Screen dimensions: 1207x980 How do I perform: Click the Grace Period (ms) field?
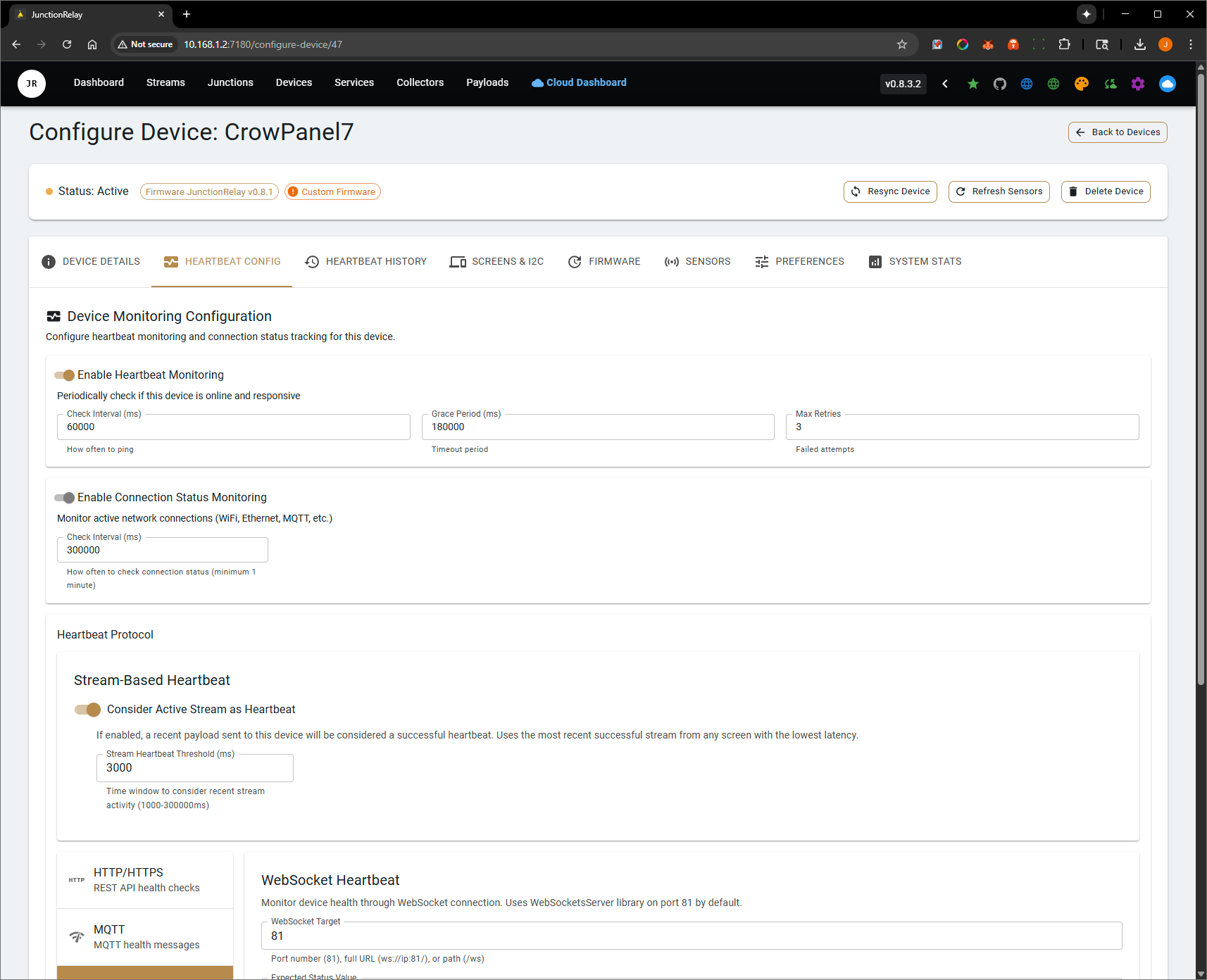(598, 427)
